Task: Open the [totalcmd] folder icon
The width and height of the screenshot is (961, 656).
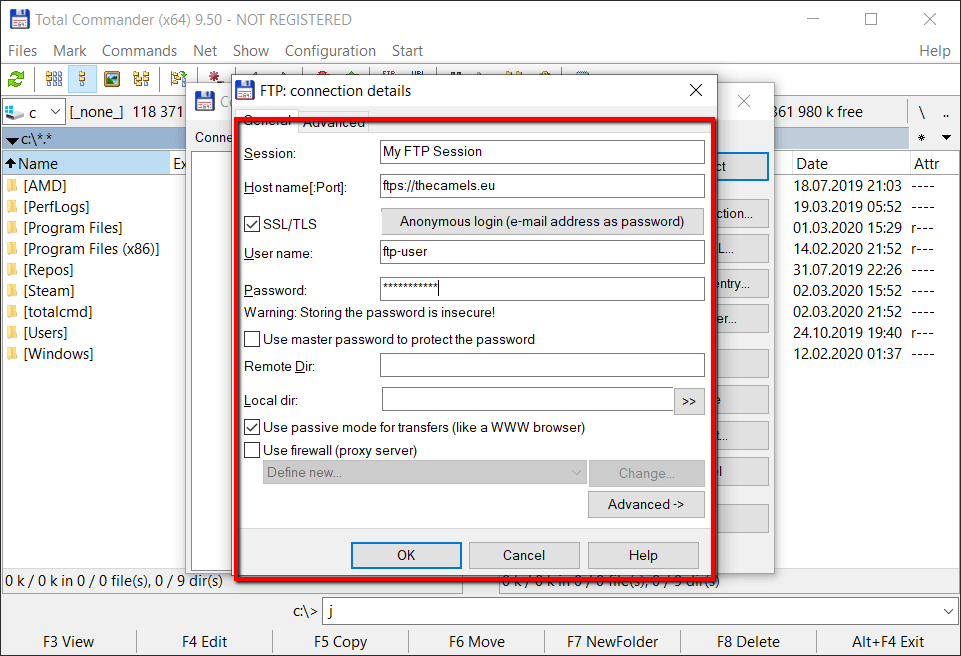Action: pos(12,312)
